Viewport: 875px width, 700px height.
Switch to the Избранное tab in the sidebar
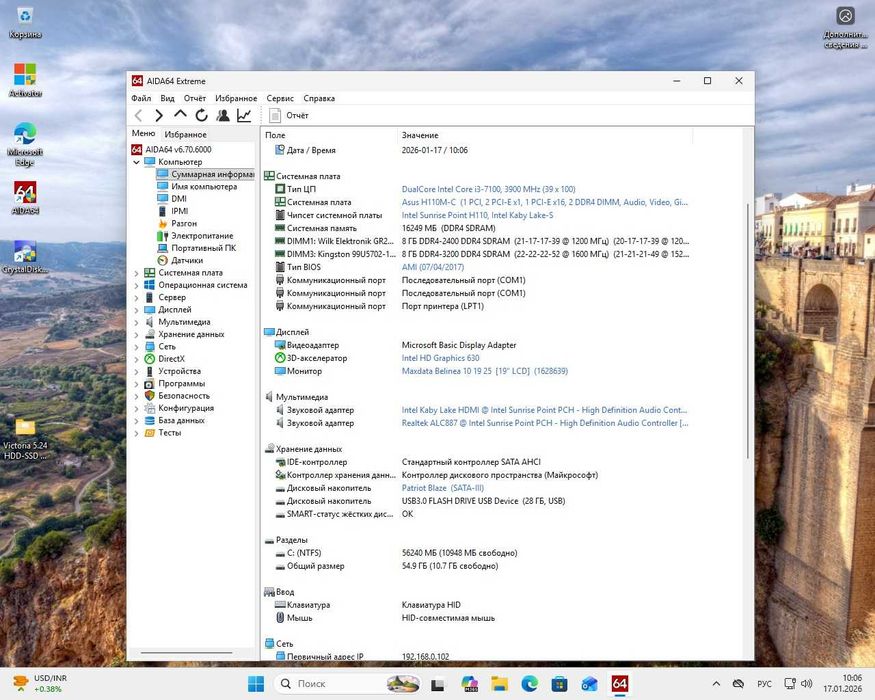tap(185, 135)
